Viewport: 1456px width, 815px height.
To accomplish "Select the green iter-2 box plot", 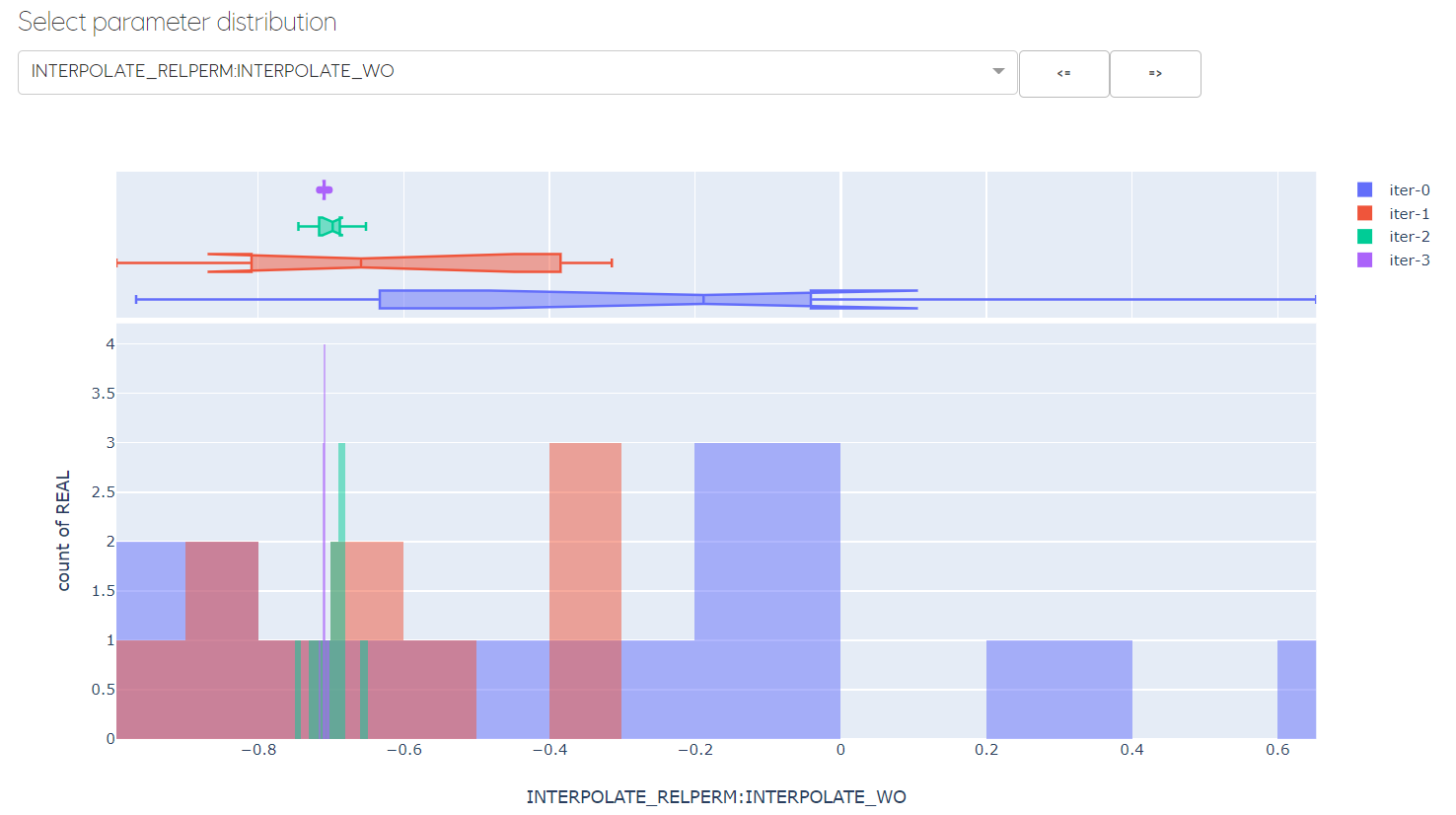I will tap(328, 226).
